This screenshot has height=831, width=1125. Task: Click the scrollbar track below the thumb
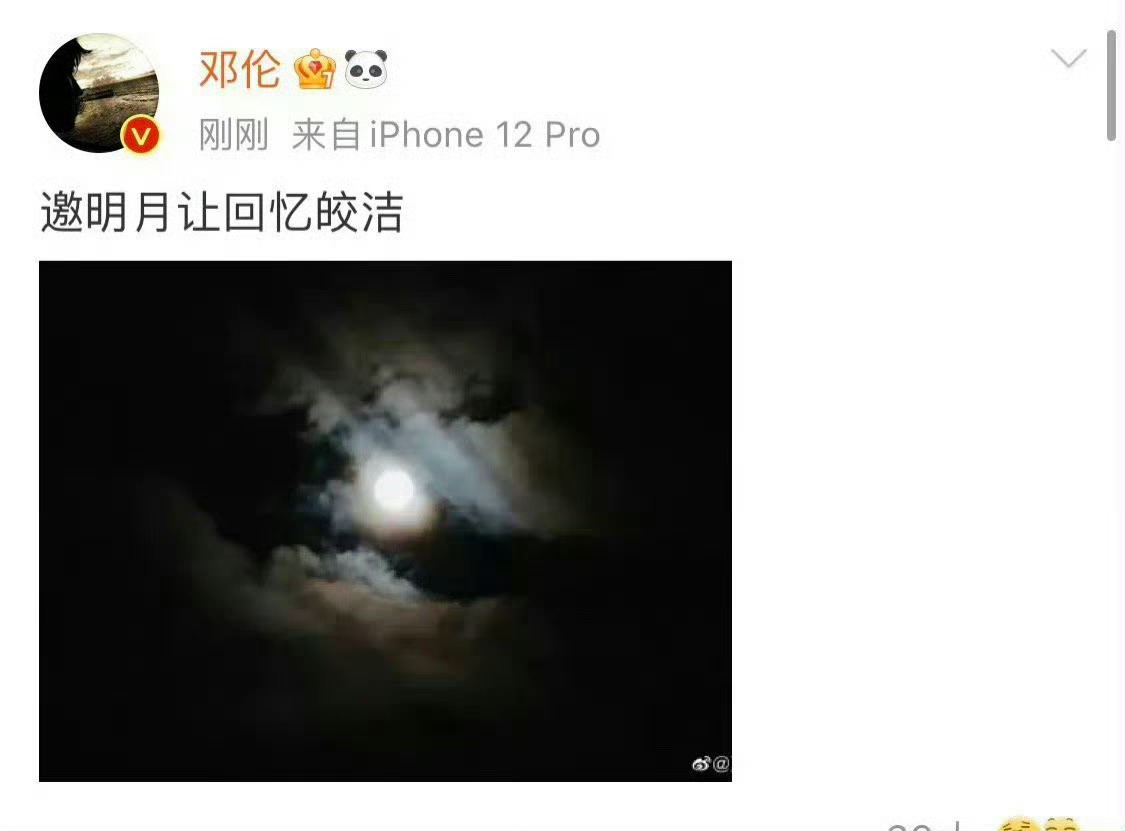1111,466
